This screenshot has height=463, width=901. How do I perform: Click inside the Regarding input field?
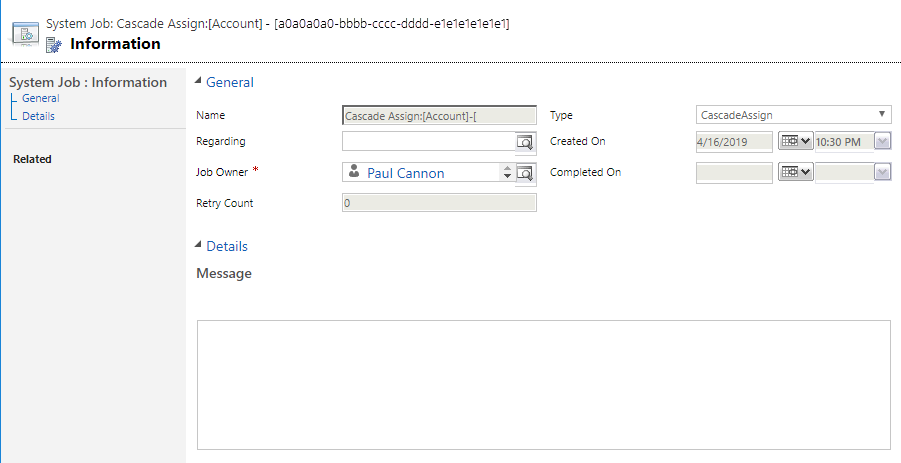tap(428, 142)
